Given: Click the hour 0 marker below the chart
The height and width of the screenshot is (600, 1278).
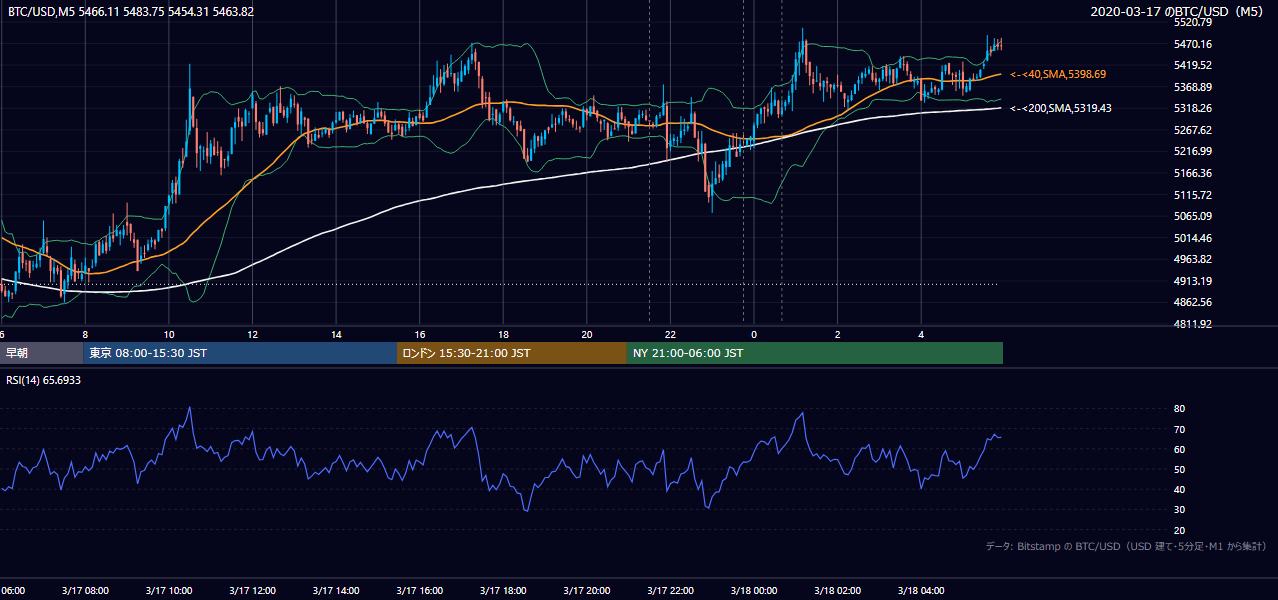Looking at the screenshot, I should (x=754, y=334).
